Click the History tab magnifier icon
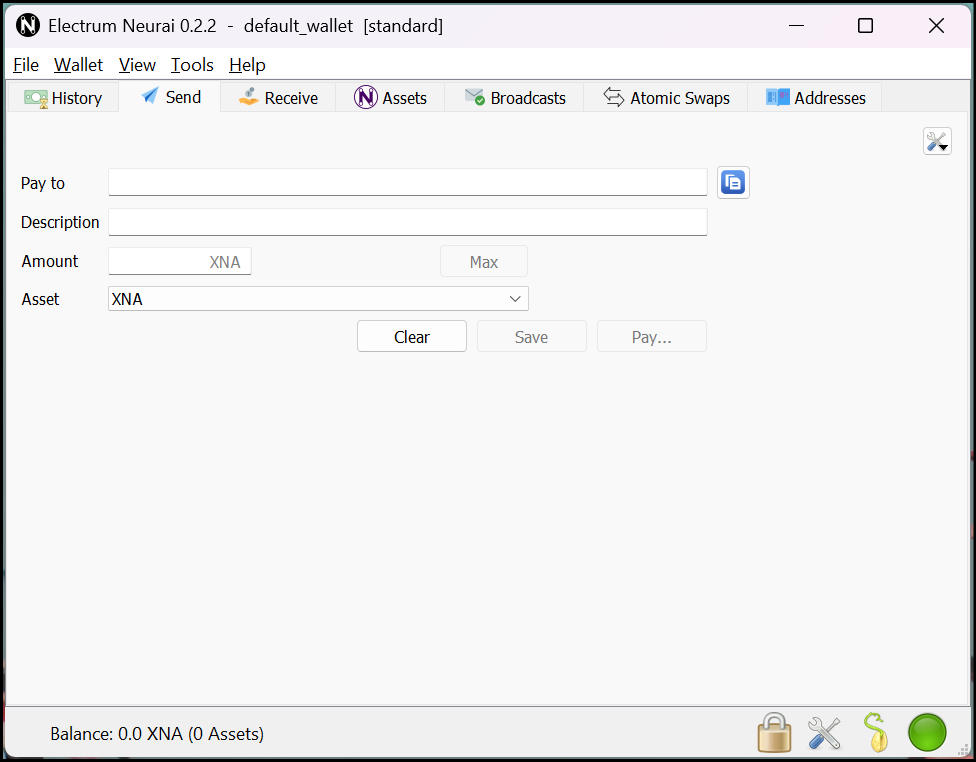 pyautogui.click(x=37, y=97)
